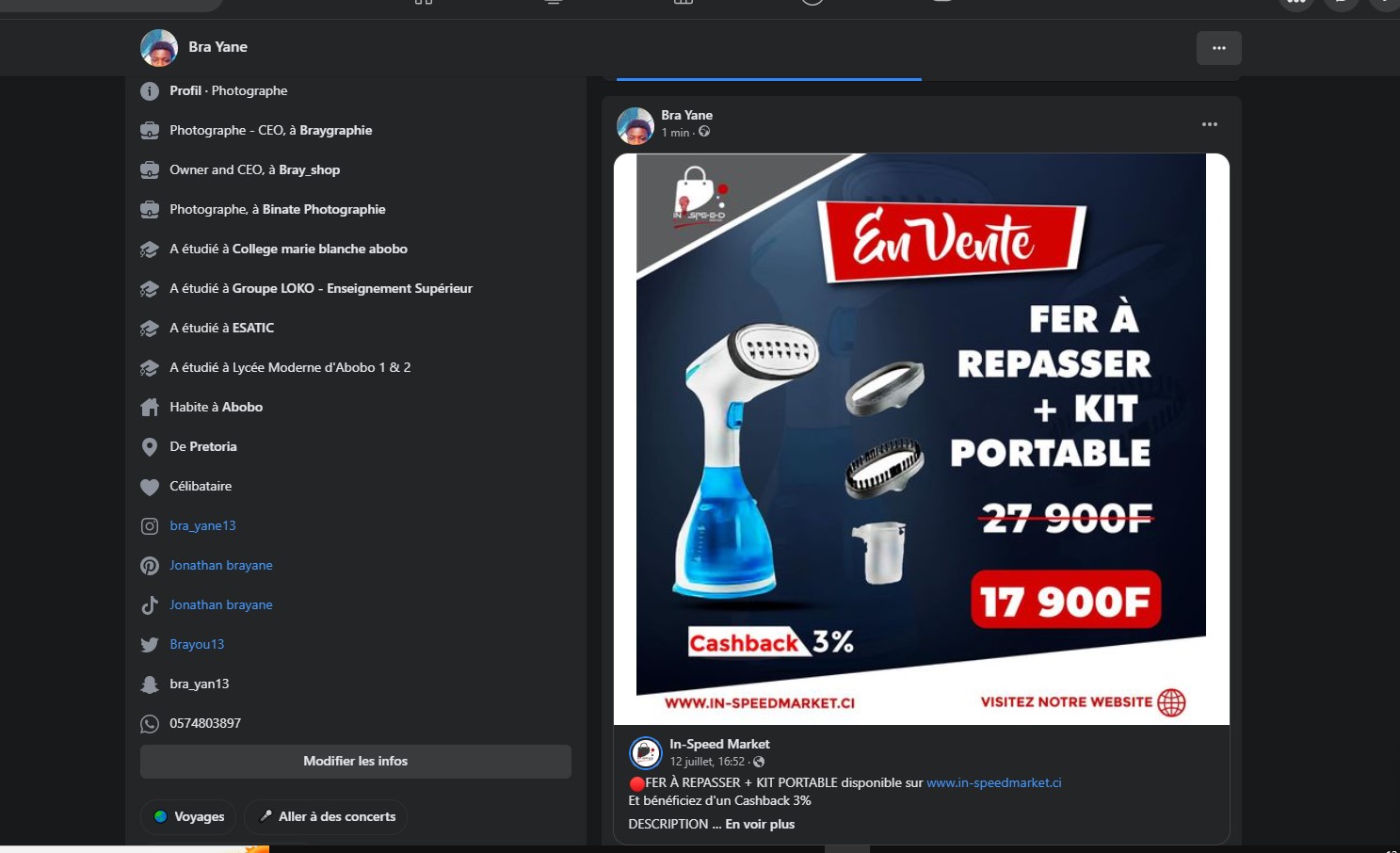
Task: Open the In-Speed Market page name
Action: tap(719, 744)
